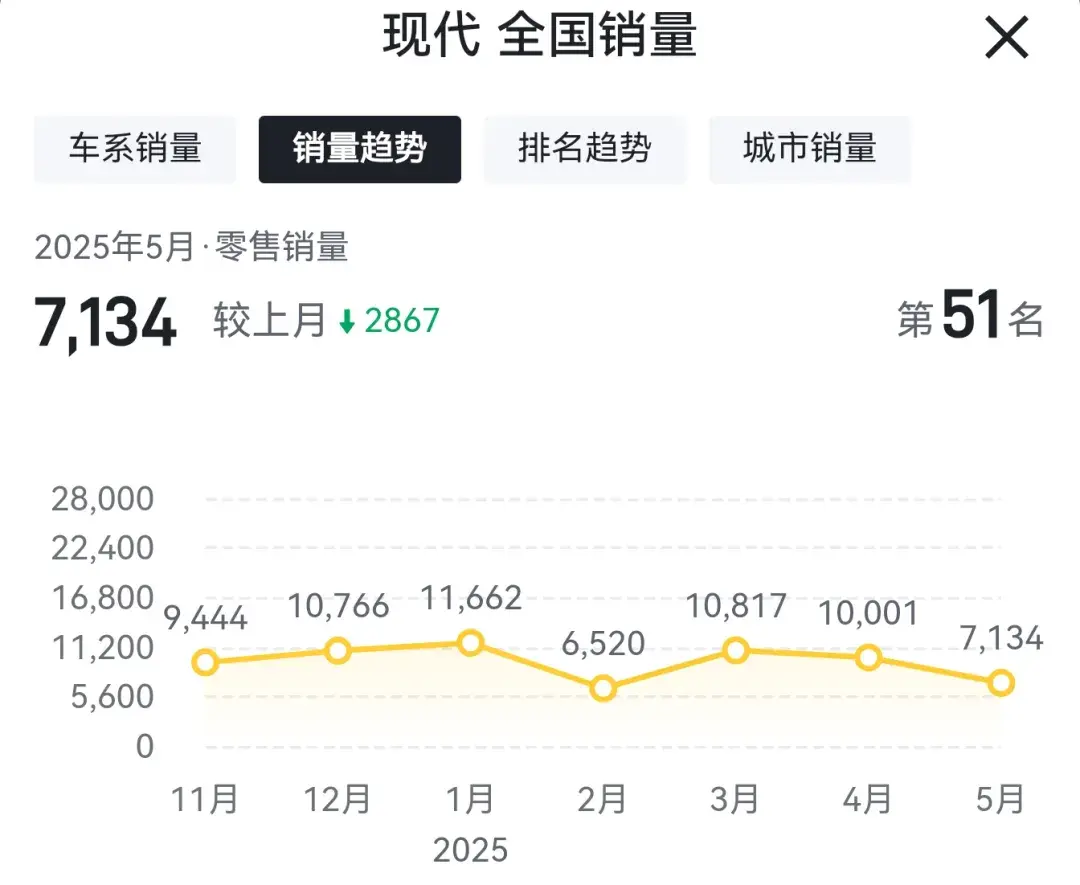1080x885 pixels.
Task: Click the 1月 x-axis label
Action: tap(470, 800)
